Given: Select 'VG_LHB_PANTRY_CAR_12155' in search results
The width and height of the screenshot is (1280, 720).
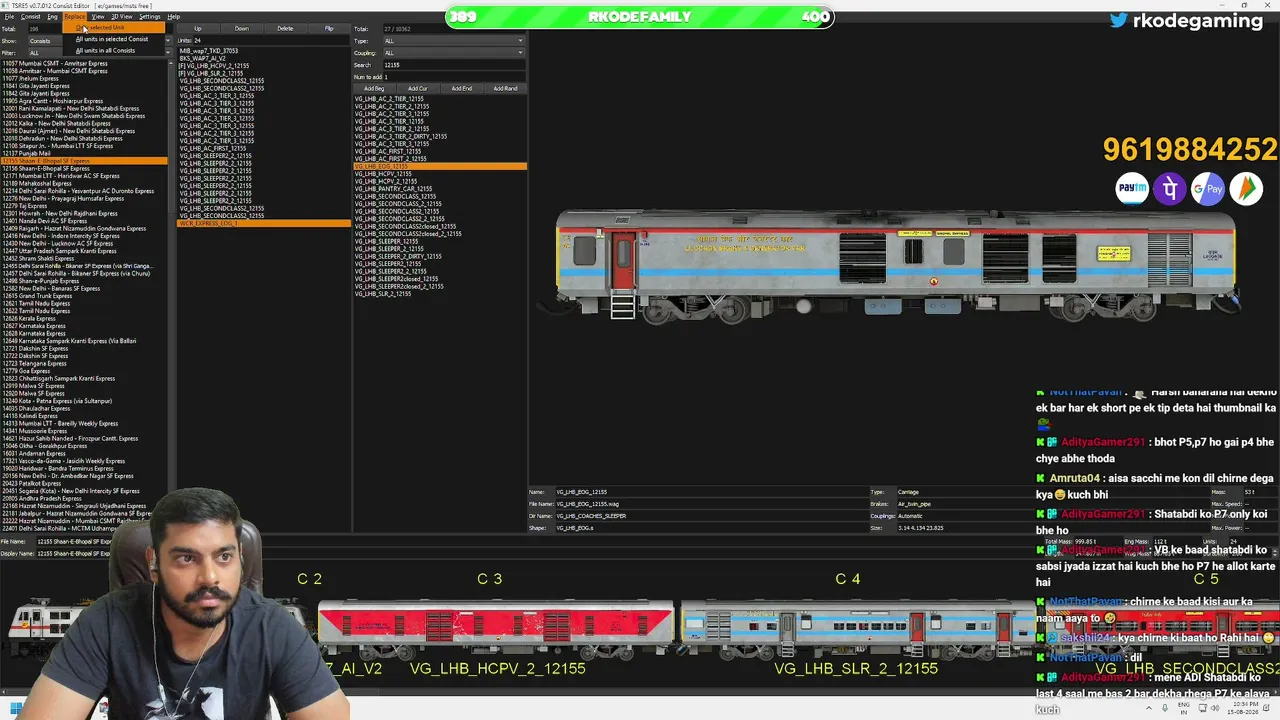Looking at the screenshot, I should [393, 189].
